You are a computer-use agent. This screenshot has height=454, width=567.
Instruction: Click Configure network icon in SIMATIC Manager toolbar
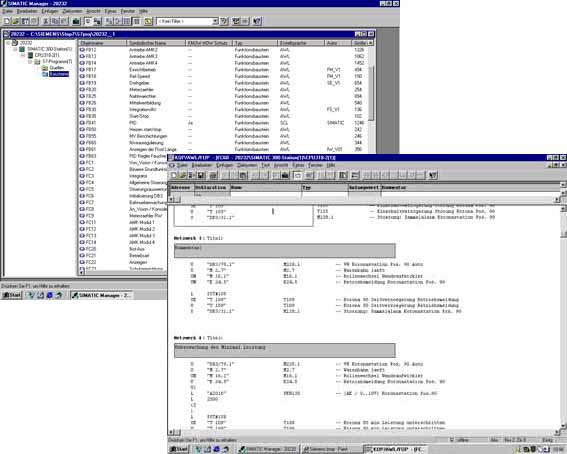(x=236, y=21)
